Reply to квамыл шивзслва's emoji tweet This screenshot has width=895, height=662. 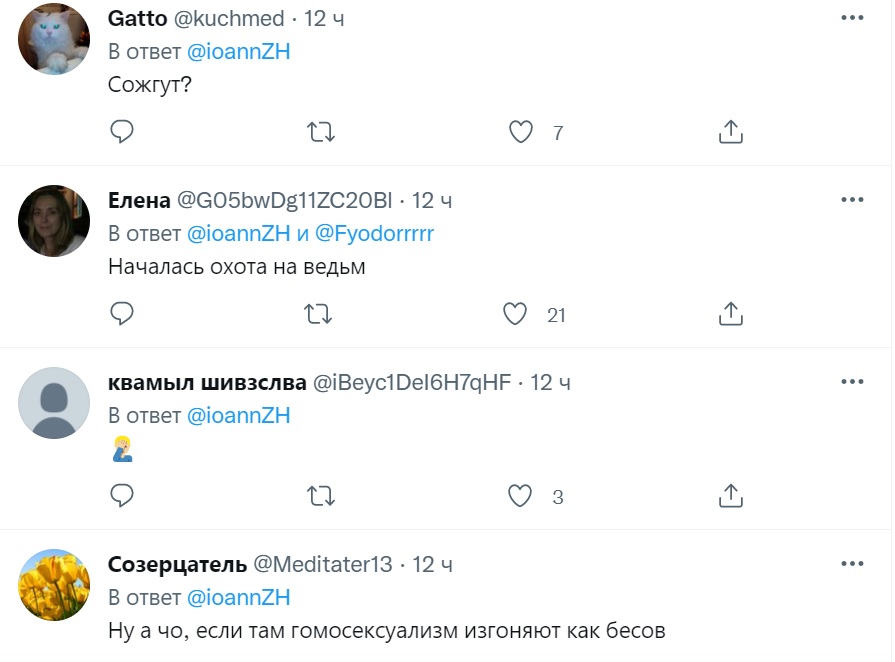click(x=122, y=495)
